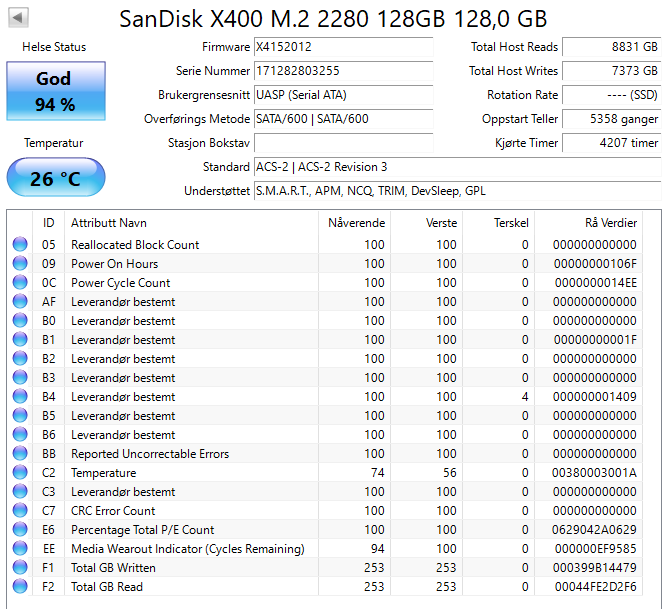Select the Reallocated Block Count attribute name
The image size is (667, 609).
point(135,245)
